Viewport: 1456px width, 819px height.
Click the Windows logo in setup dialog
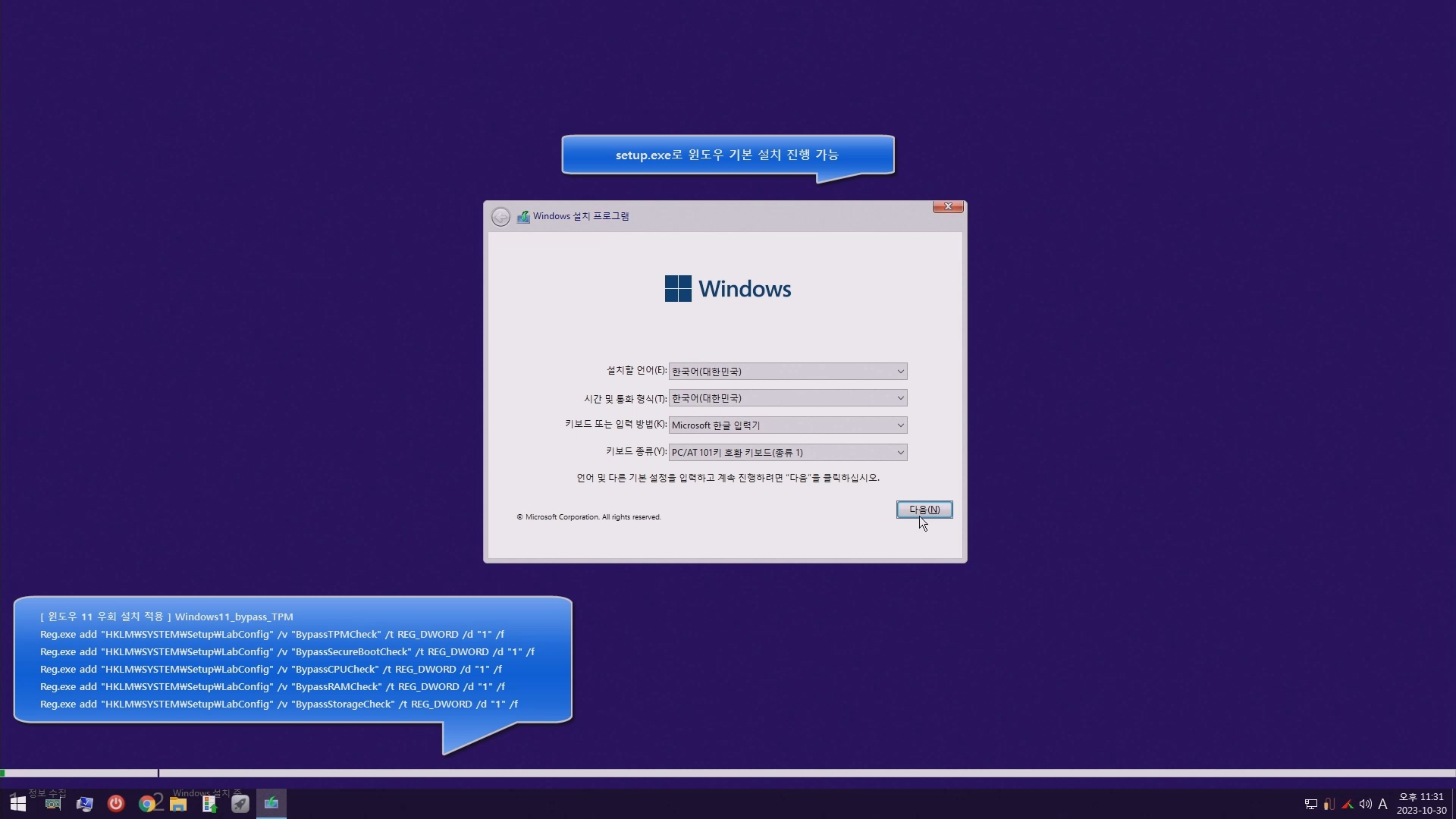(728, 289)
